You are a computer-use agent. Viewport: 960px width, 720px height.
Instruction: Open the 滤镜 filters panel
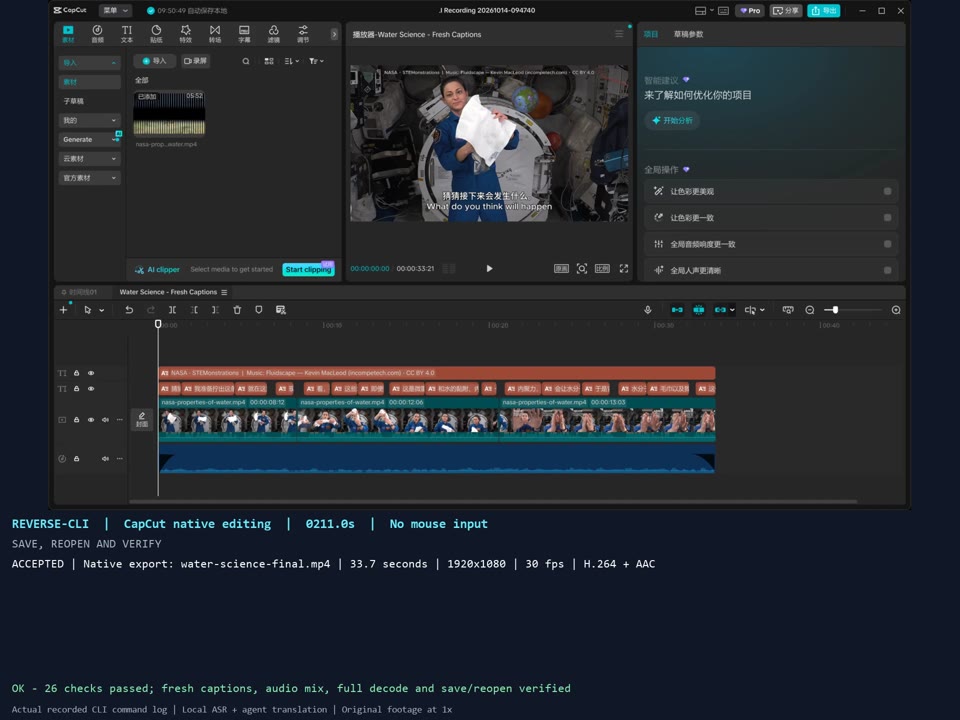[x=274, y=34]
